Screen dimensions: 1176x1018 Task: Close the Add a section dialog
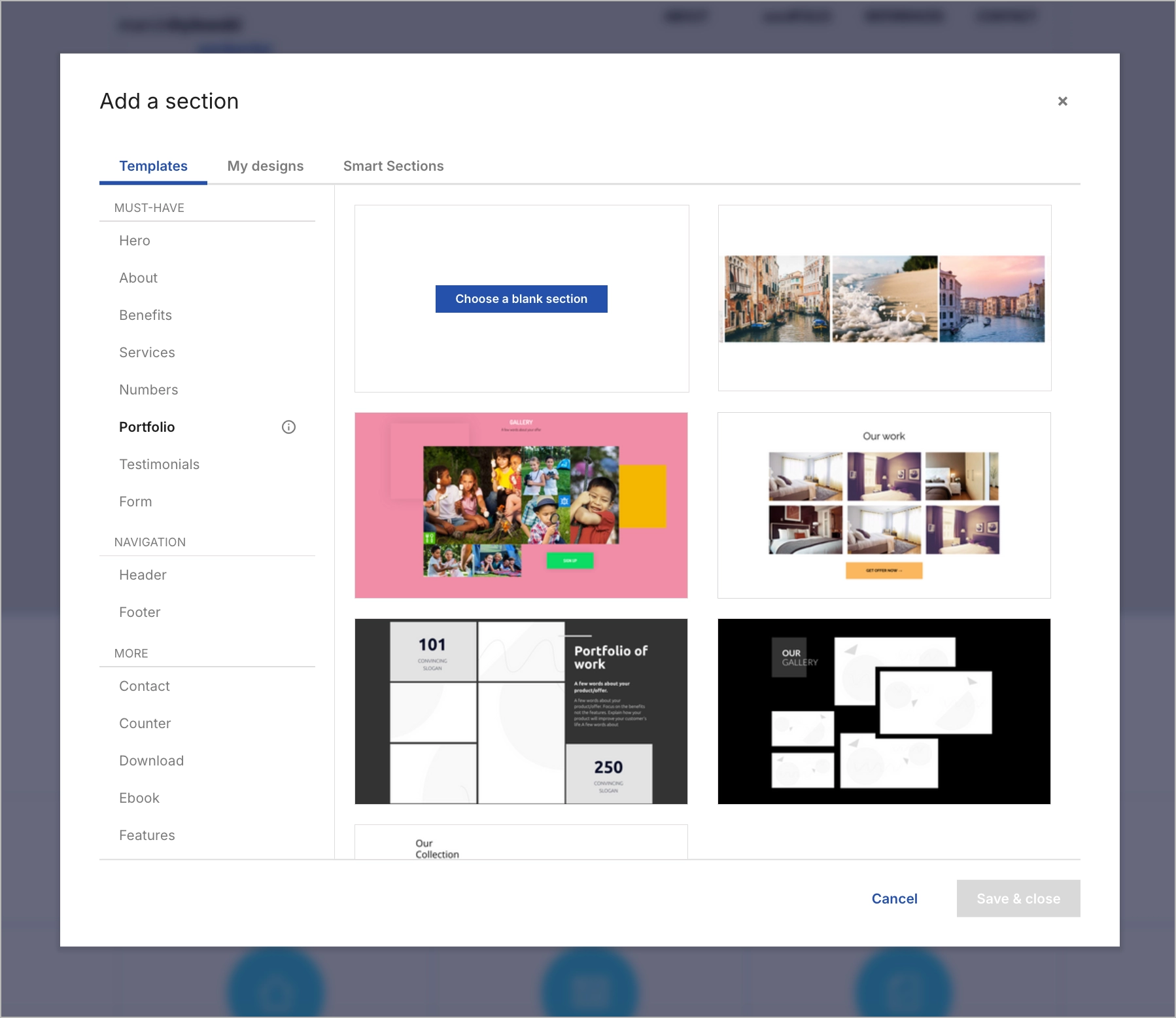(1063, 101)
